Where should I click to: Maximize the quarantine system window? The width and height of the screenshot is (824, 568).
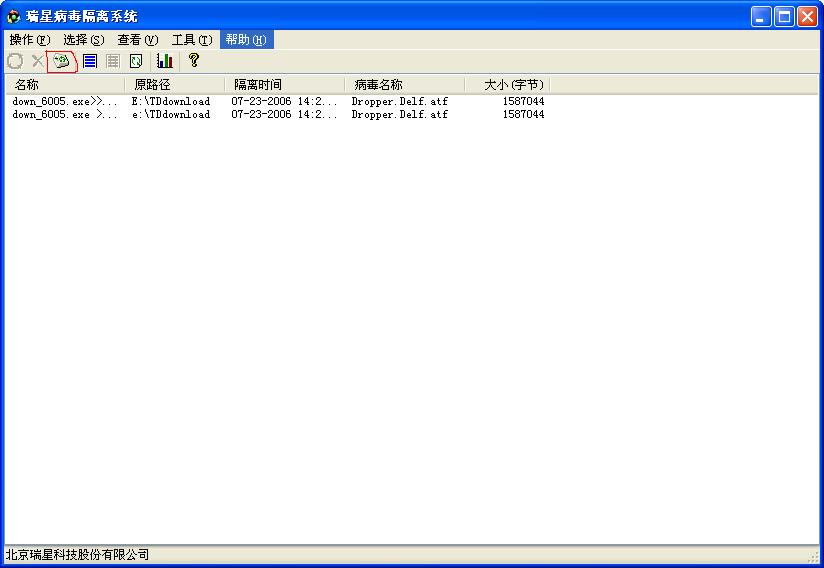click(x=784, y=17)
